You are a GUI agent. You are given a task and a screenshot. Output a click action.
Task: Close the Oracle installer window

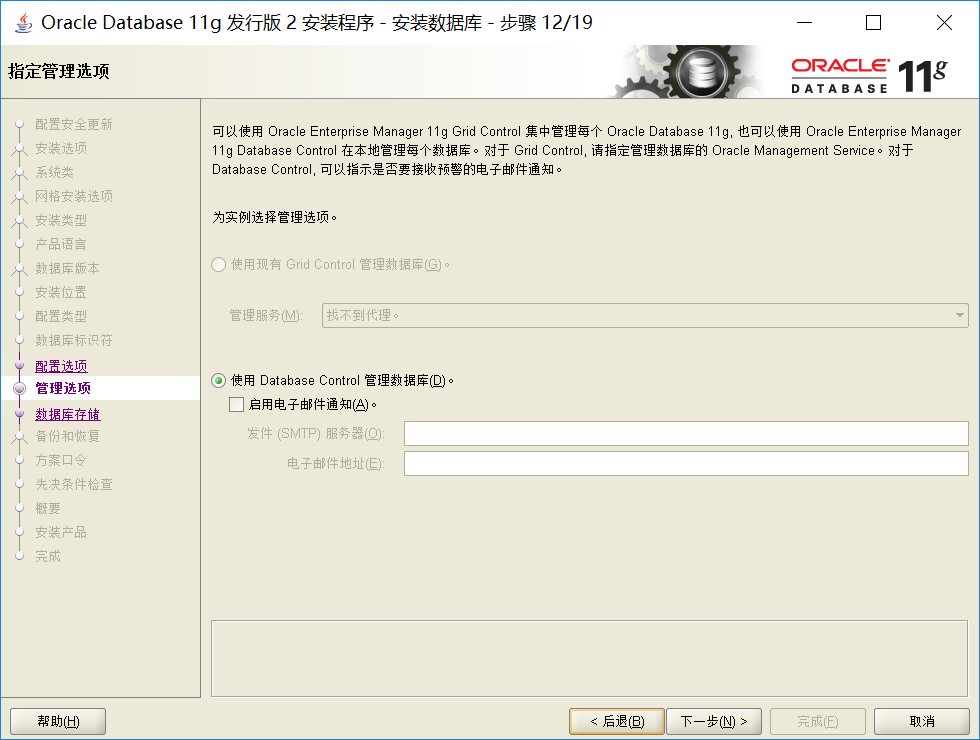(x=944, y=23)
